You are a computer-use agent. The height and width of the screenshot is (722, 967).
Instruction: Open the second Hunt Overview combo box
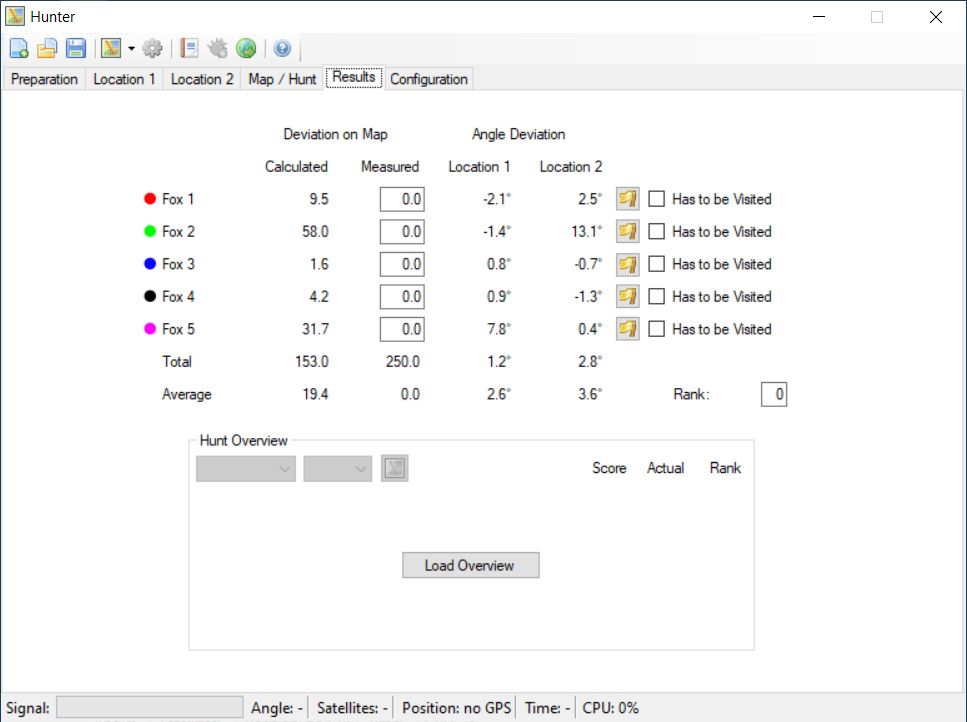[337, 469]
